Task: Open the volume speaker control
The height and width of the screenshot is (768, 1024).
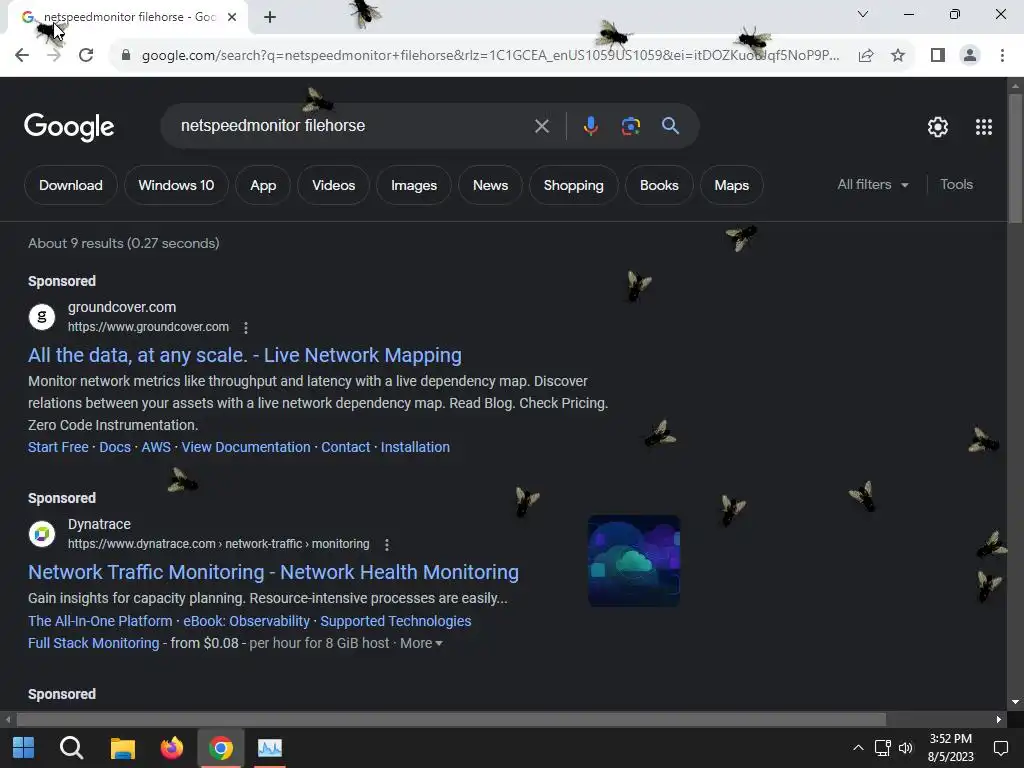Action: (906, 748)
